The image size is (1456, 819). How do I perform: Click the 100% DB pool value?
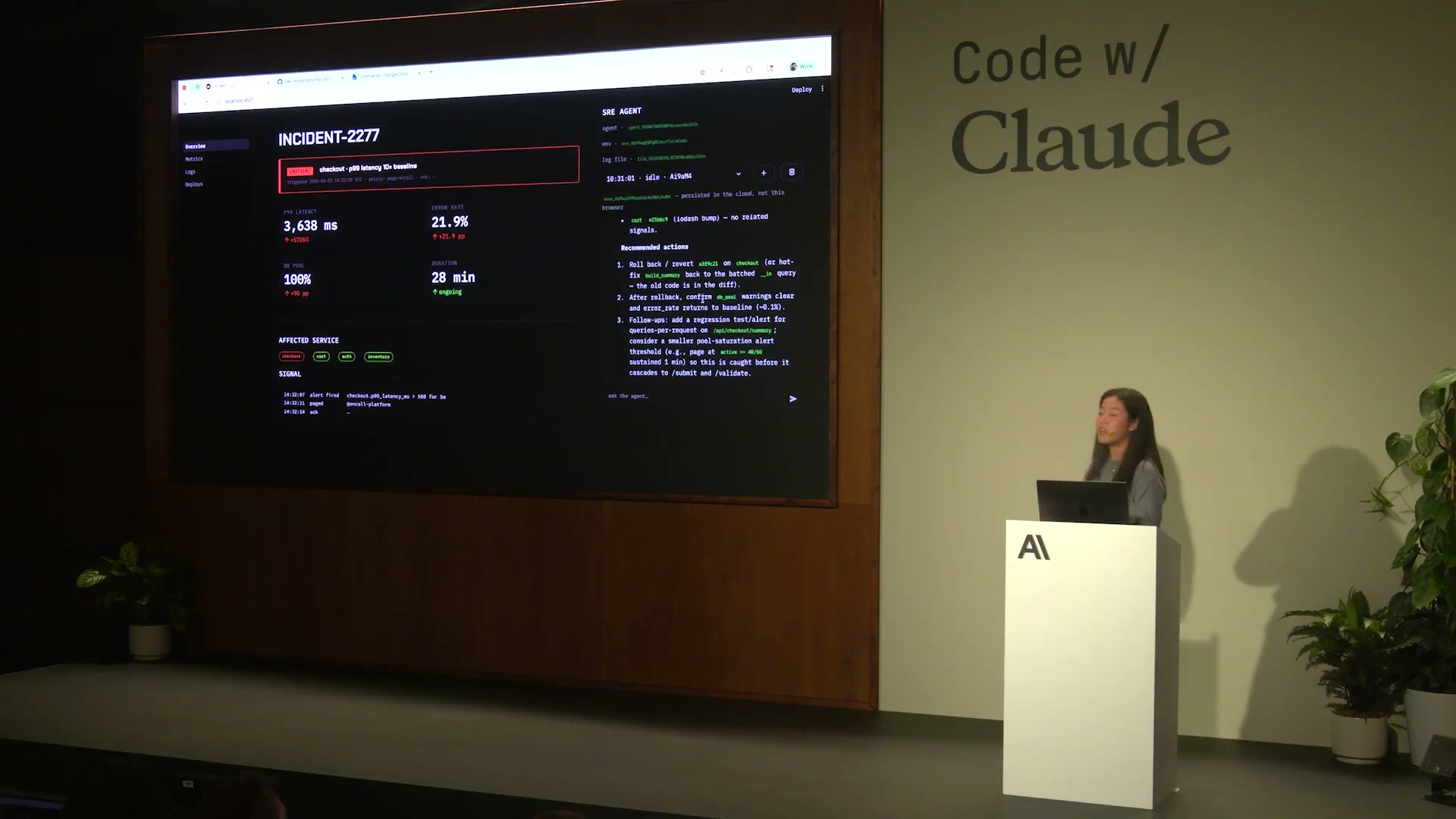pyautogui.click(x=297, y=280)
